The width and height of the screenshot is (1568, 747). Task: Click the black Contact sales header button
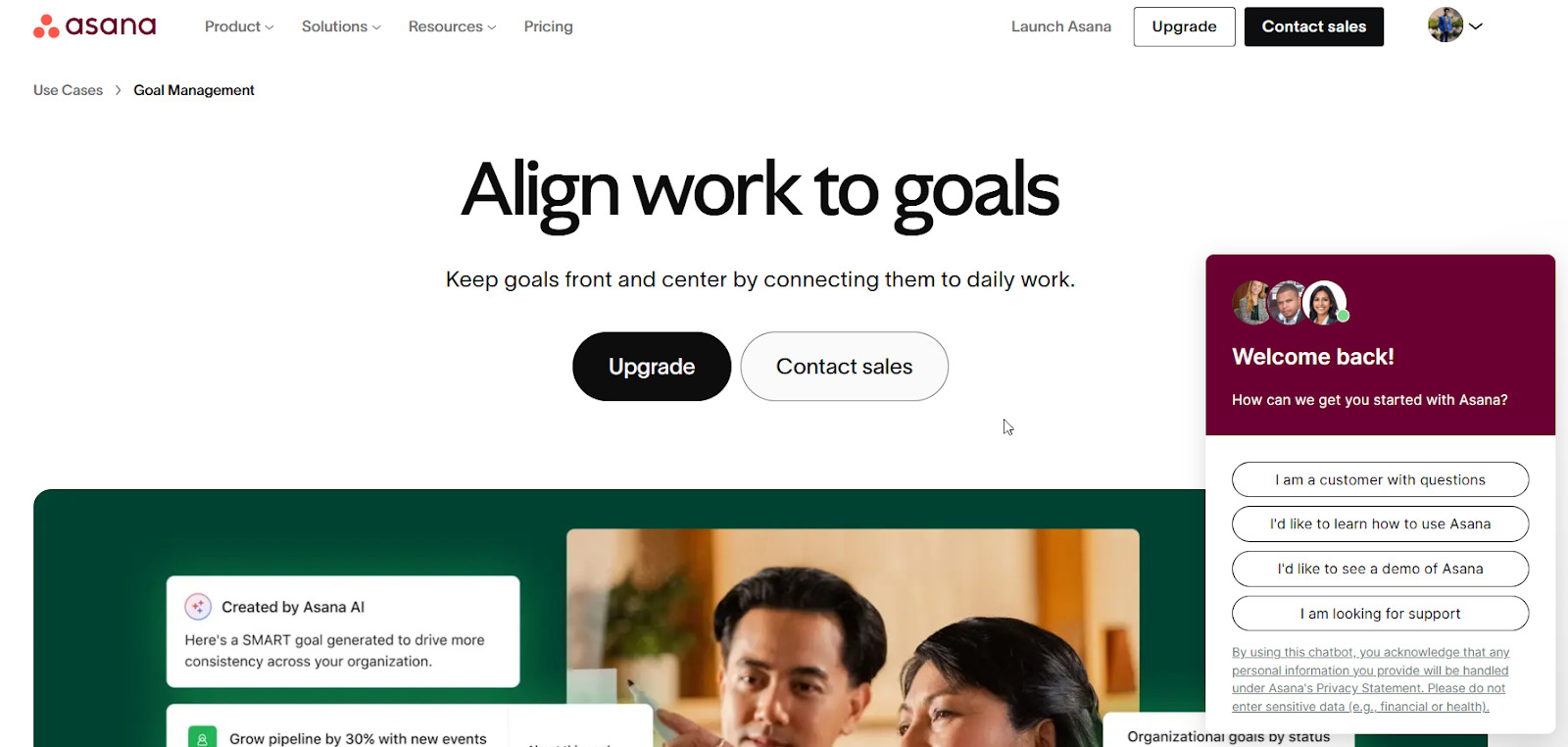[x=1314, y=26]
